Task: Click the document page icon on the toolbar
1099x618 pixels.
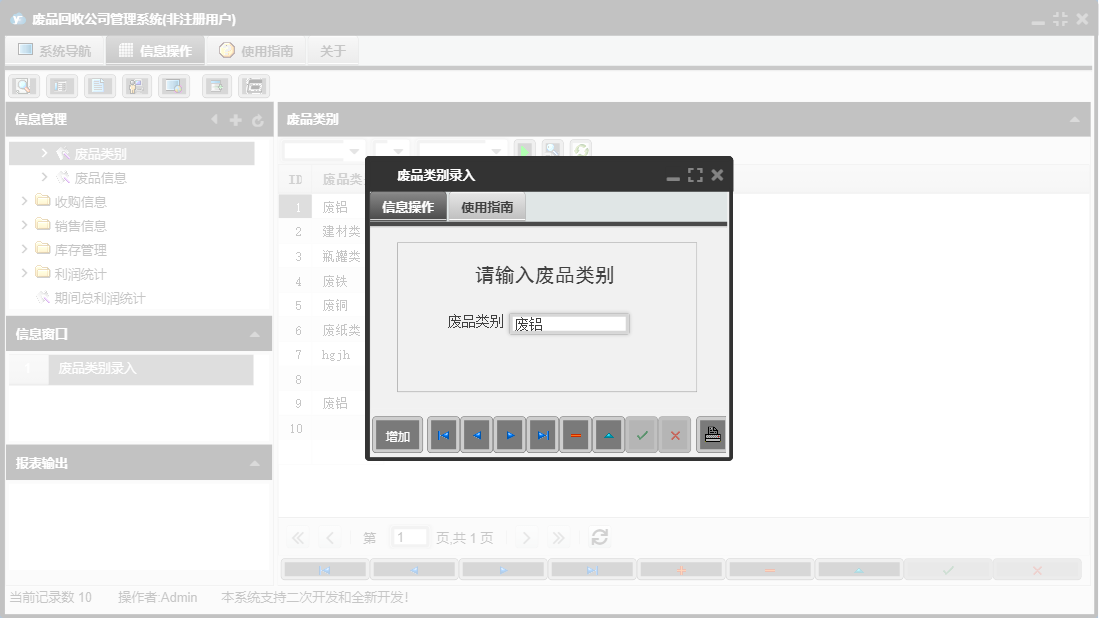Action: (x=99, y=85)
